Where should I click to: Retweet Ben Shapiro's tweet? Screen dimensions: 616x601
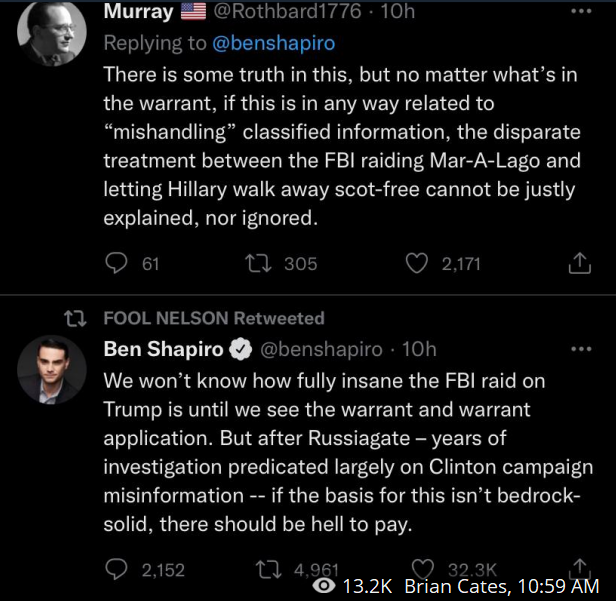[x=270, y=569]
